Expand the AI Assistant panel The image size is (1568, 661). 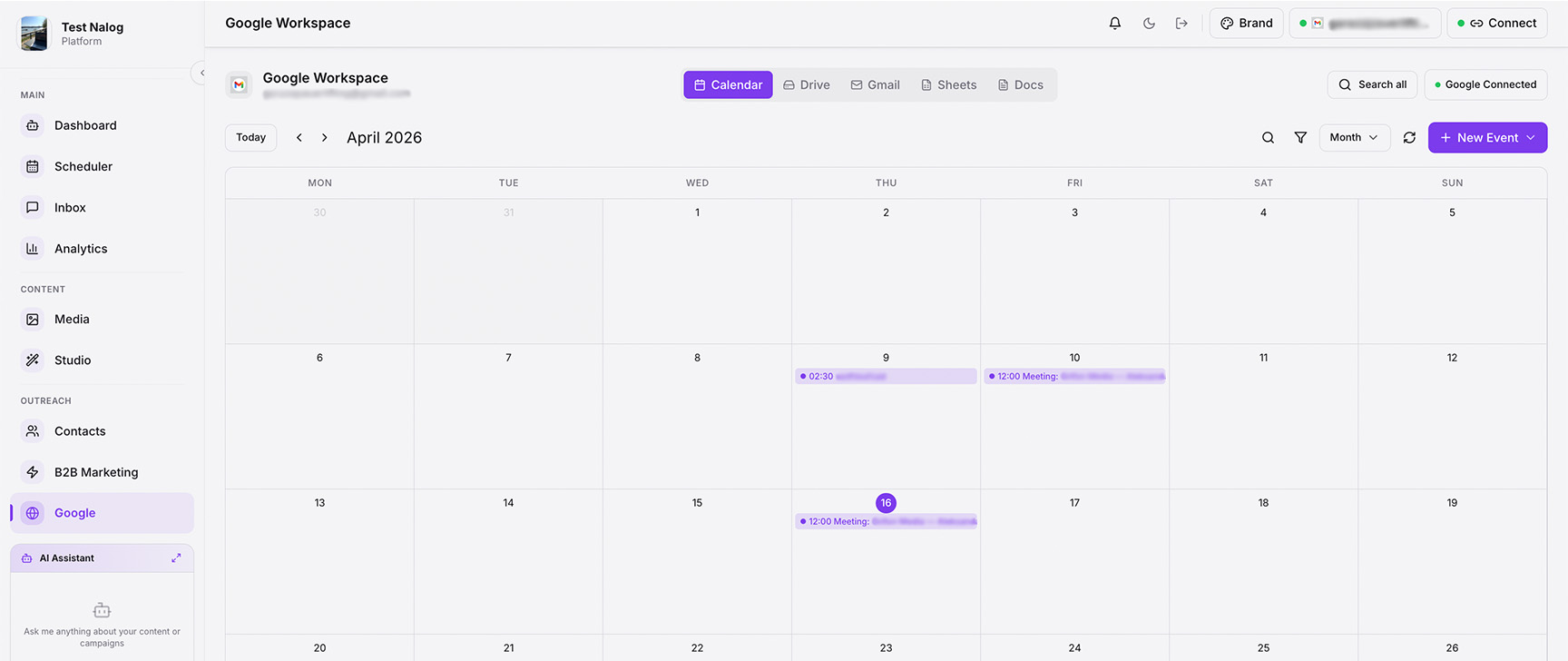[x=176, y=558]
